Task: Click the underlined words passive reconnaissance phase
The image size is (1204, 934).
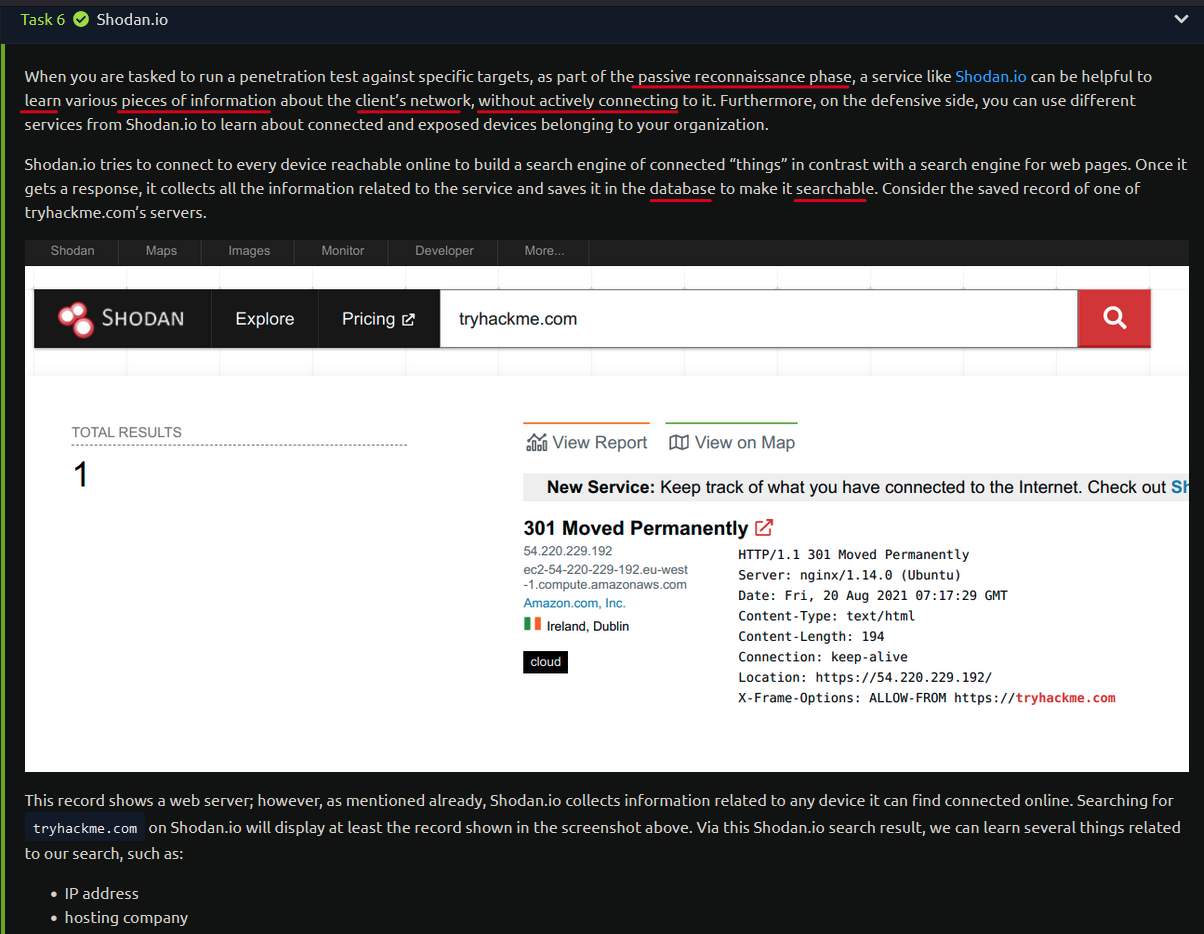Action: (x=744, y=76)
